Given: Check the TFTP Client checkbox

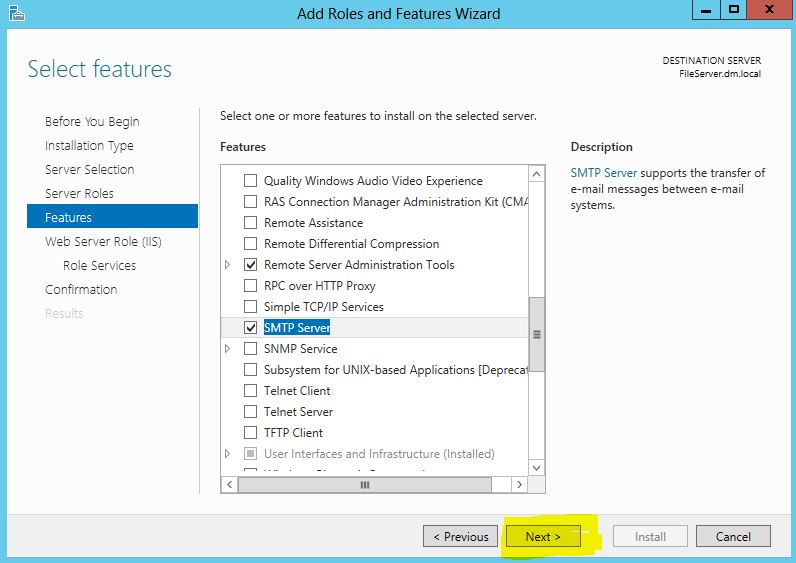Looking at the screenshot, I should pyautogui.click(x=251, y=433).
